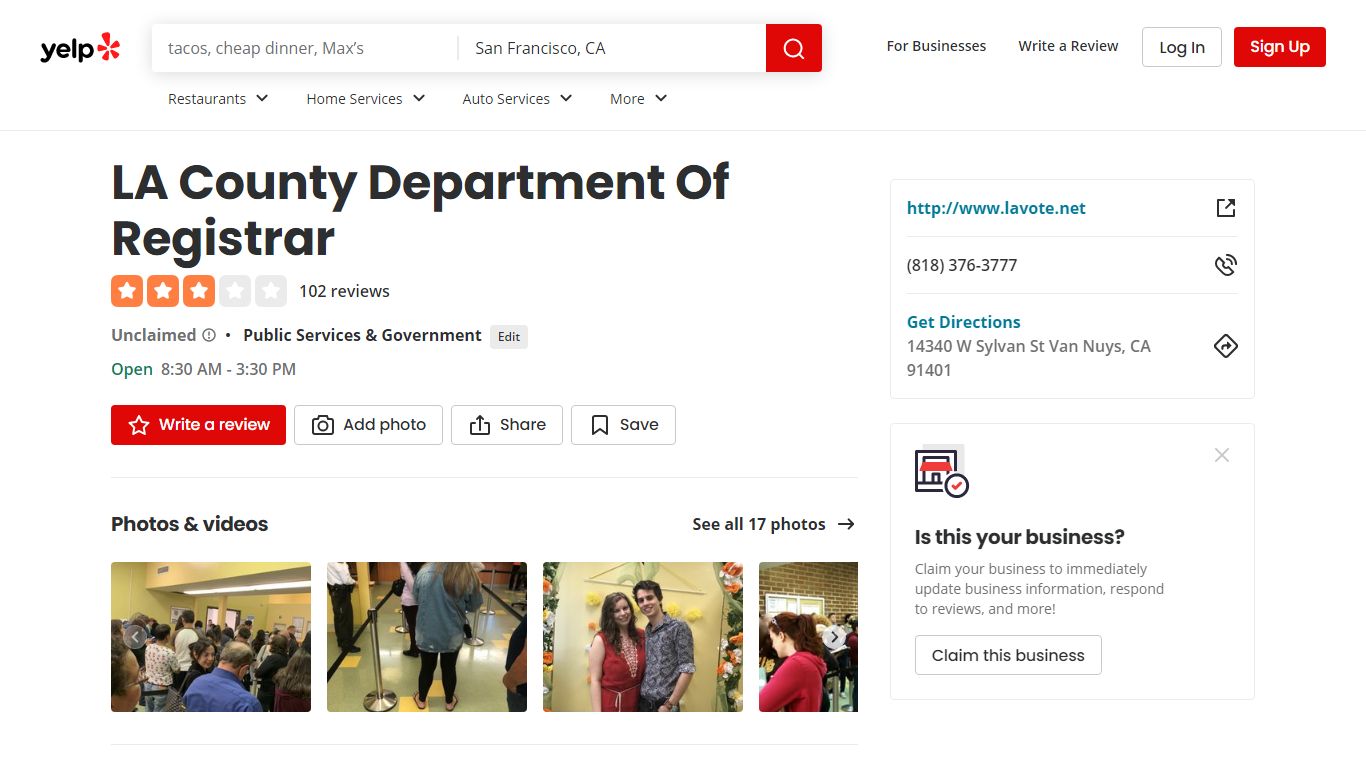Click See all 17 photos link

(759, 524)
